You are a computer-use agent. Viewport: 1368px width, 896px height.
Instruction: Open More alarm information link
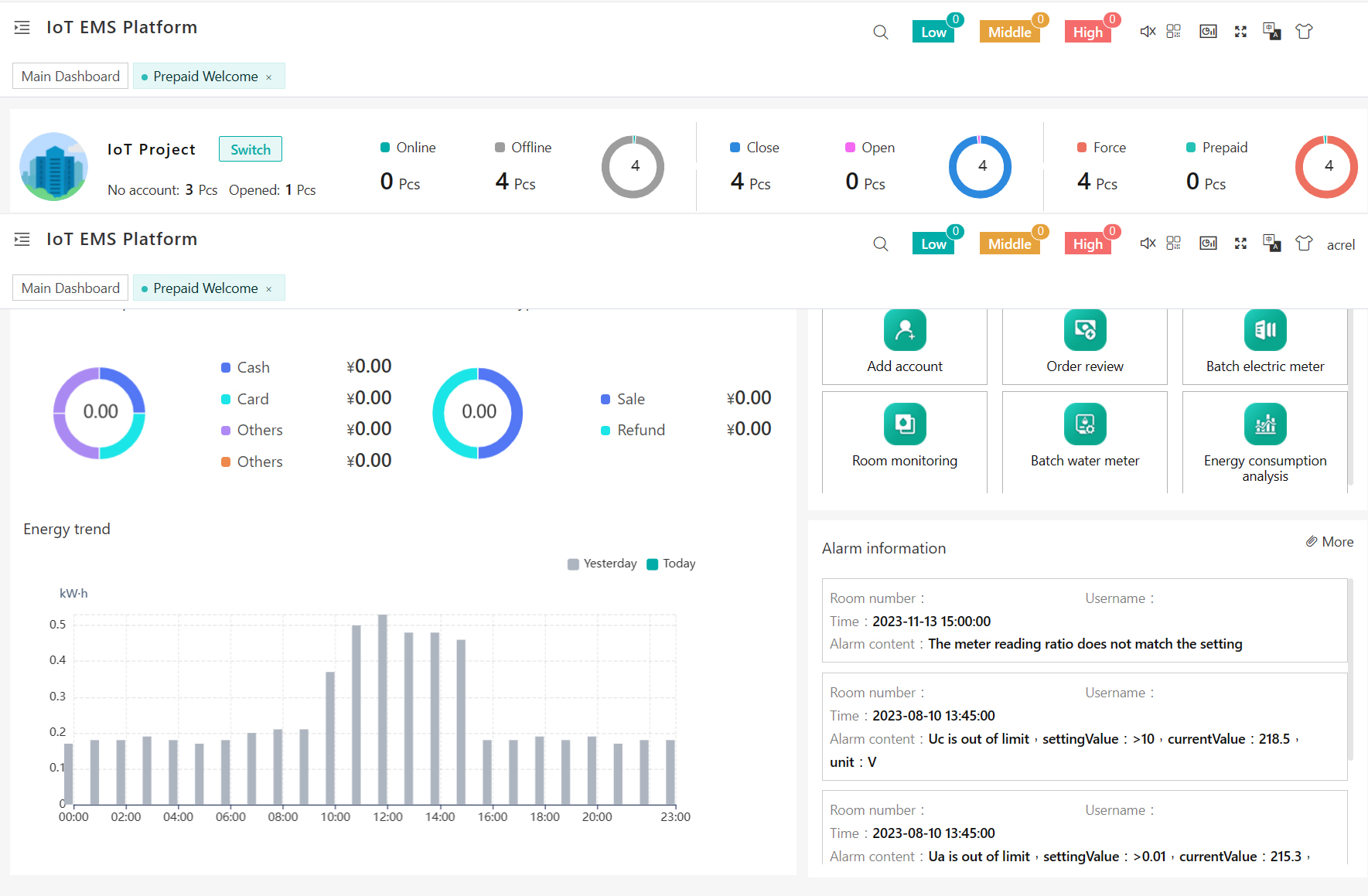[x=1330, y=542]
